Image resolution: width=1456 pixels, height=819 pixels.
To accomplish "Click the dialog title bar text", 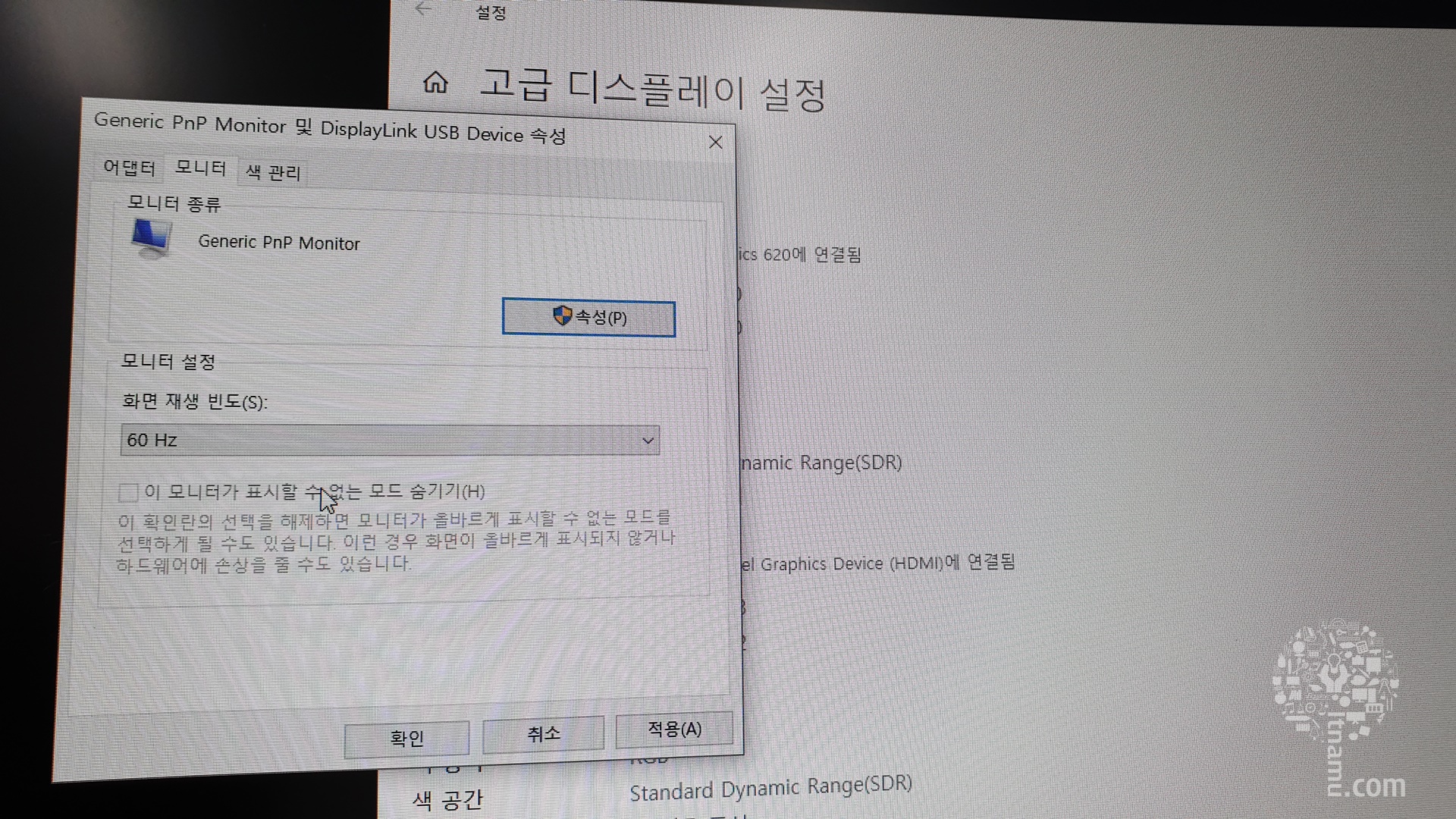I will (329, 128).
